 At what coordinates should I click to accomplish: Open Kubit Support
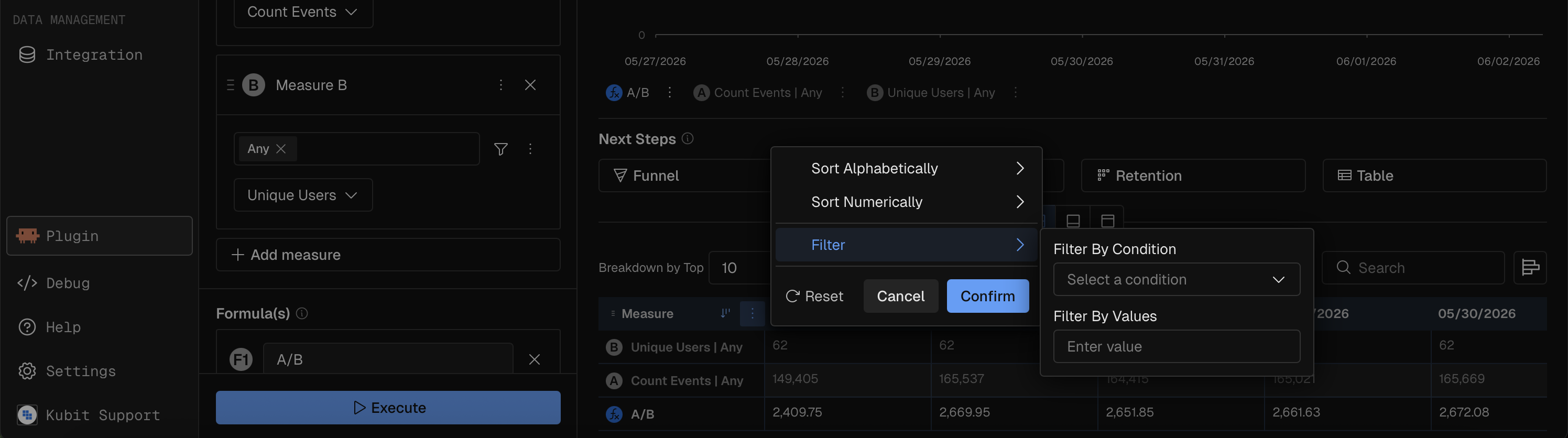89,415
